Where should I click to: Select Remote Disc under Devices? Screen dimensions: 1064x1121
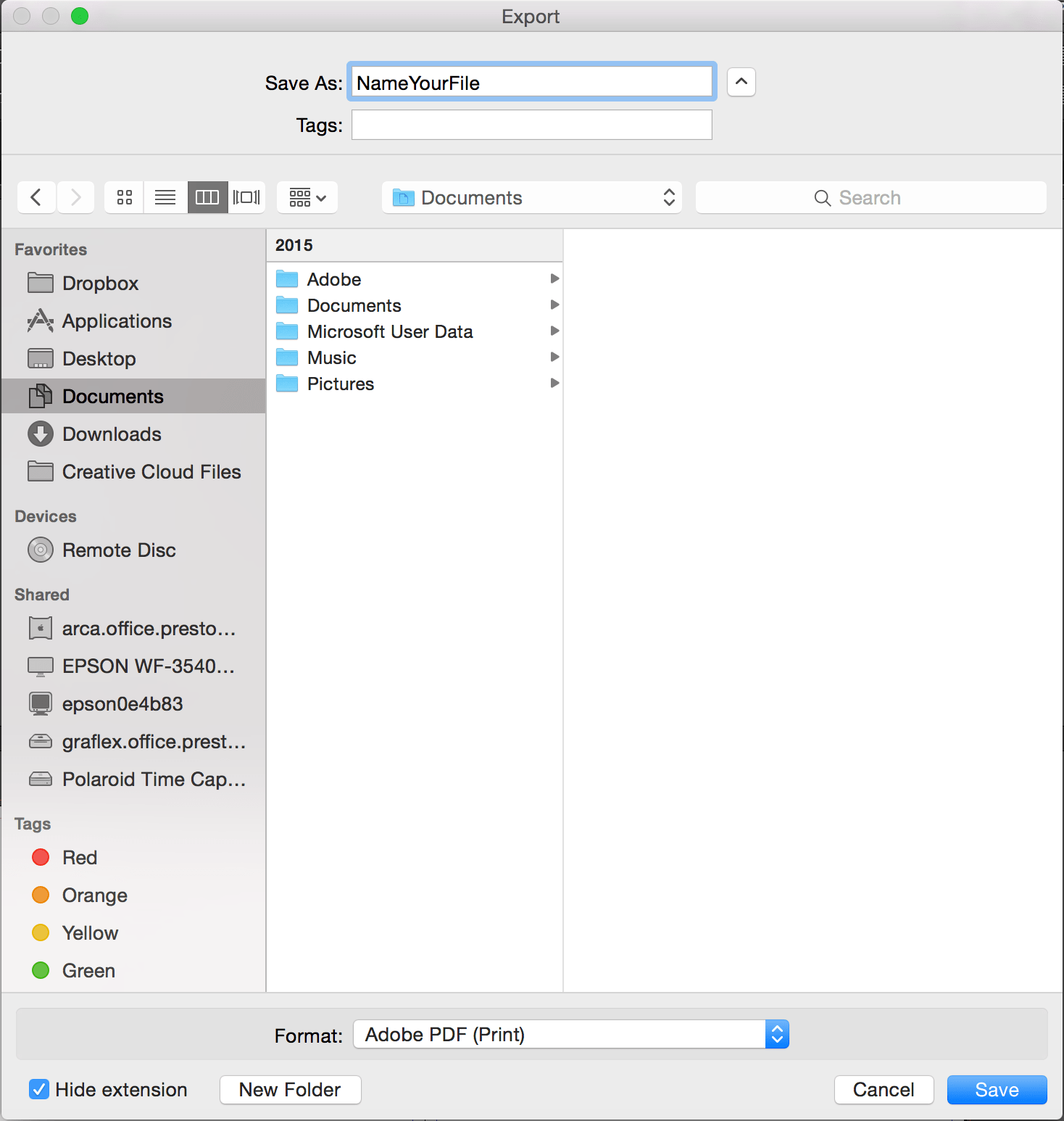tap(119, 550)
